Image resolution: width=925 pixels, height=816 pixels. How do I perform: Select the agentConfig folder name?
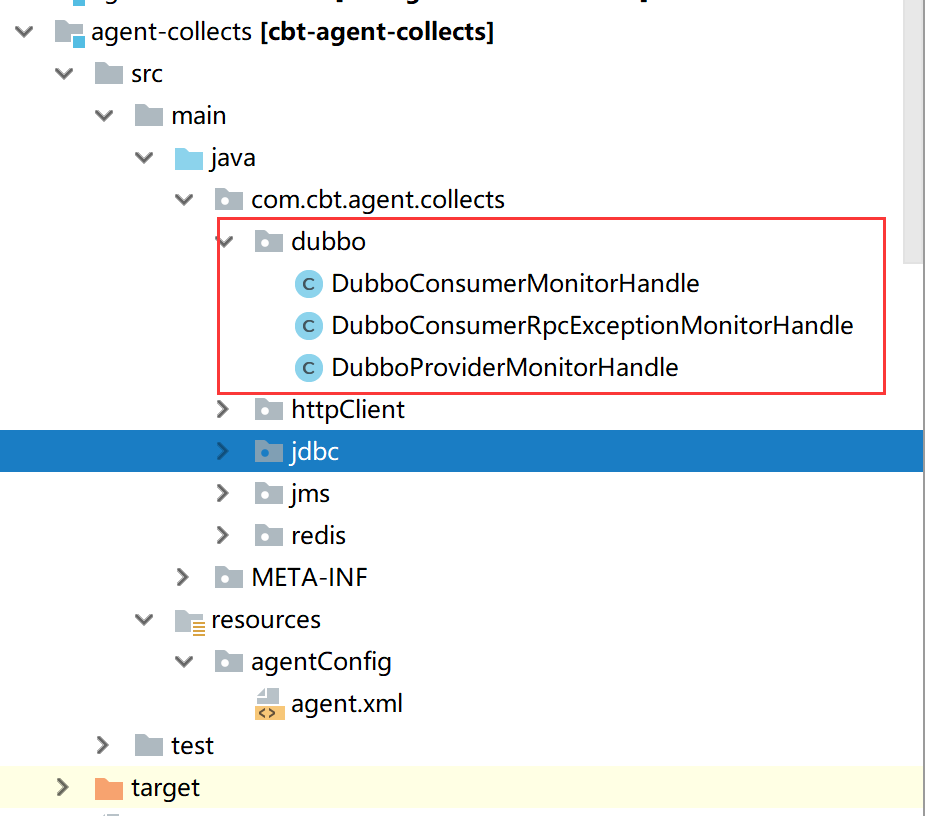point(322,662)
